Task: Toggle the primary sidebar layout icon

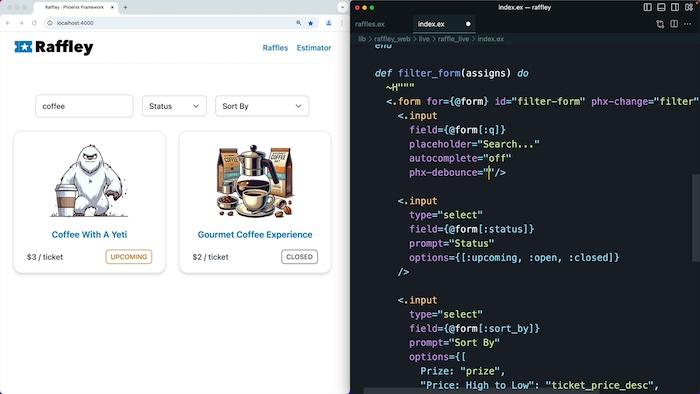Action: tap(647, 7)
